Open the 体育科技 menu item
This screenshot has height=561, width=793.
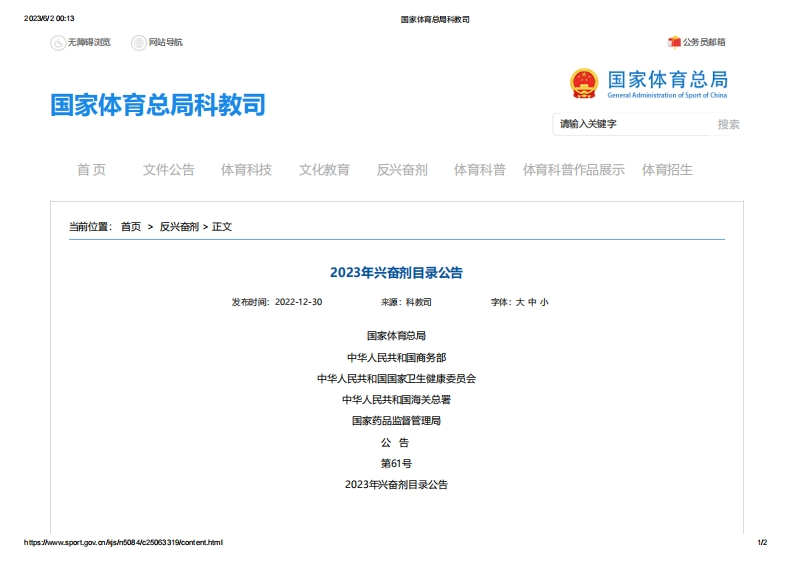pyautogui.click(x=246, y=170)
